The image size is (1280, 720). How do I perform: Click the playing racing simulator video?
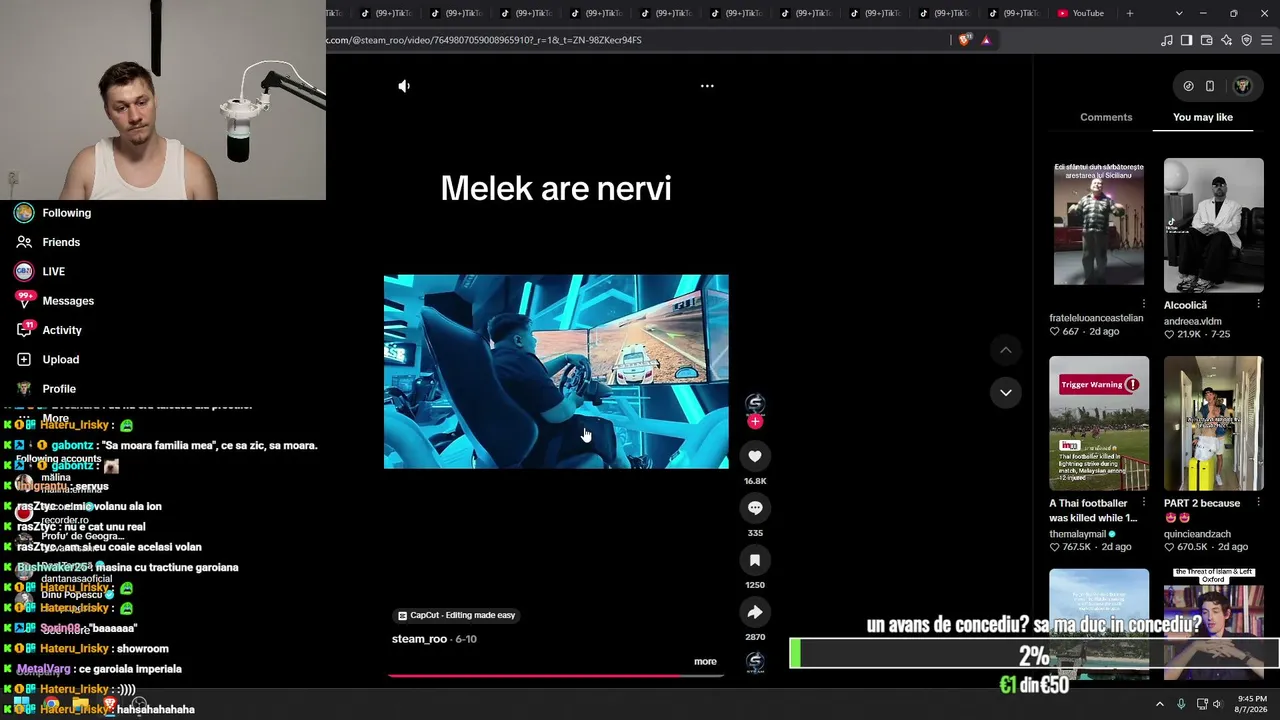click(556, 371)
